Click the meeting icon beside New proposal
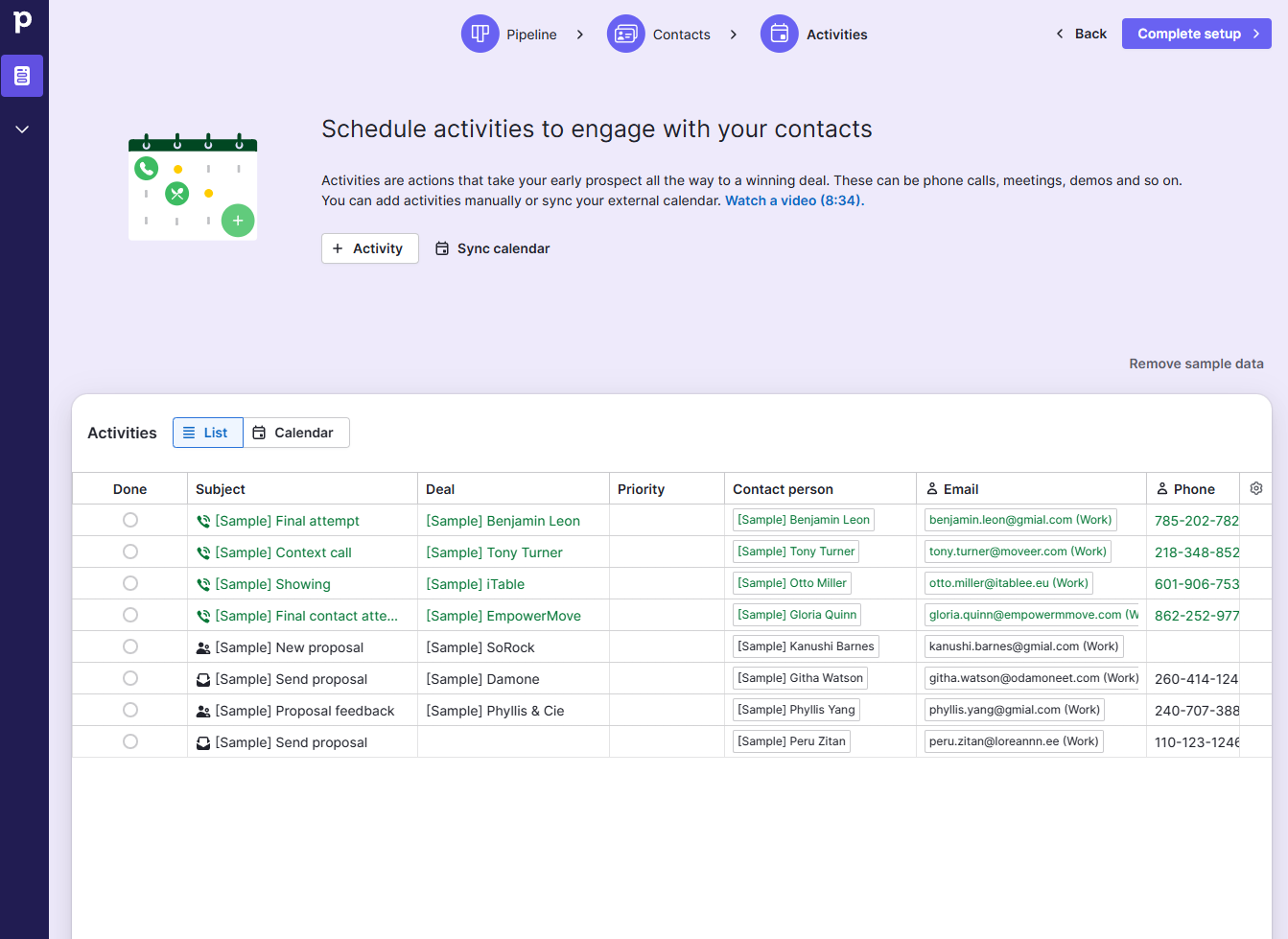 pyautogui.click(x=203, y=646)
